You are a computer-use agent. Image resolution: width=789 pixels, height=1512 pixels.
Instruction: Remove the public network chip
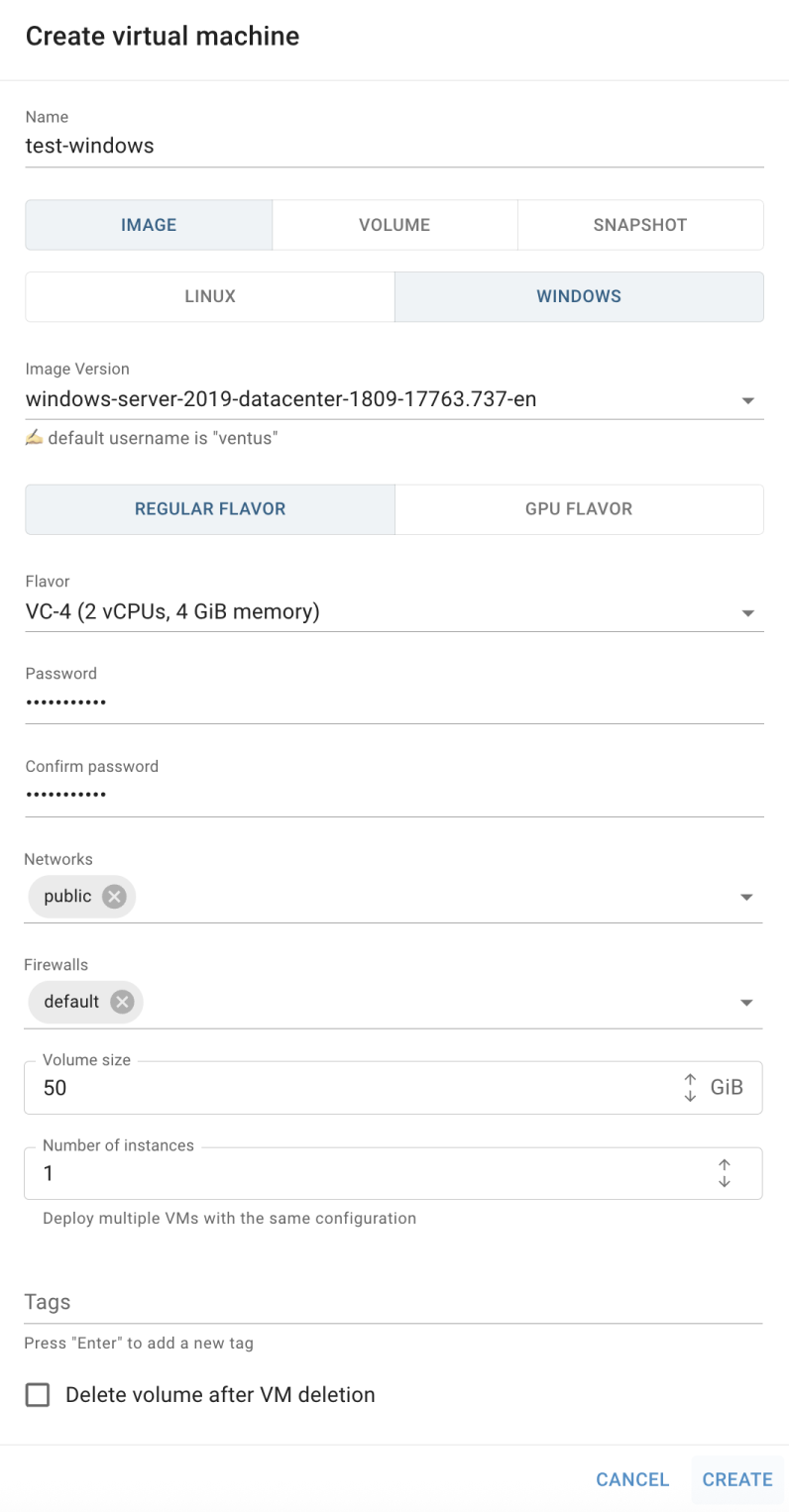tap(115, 897)
